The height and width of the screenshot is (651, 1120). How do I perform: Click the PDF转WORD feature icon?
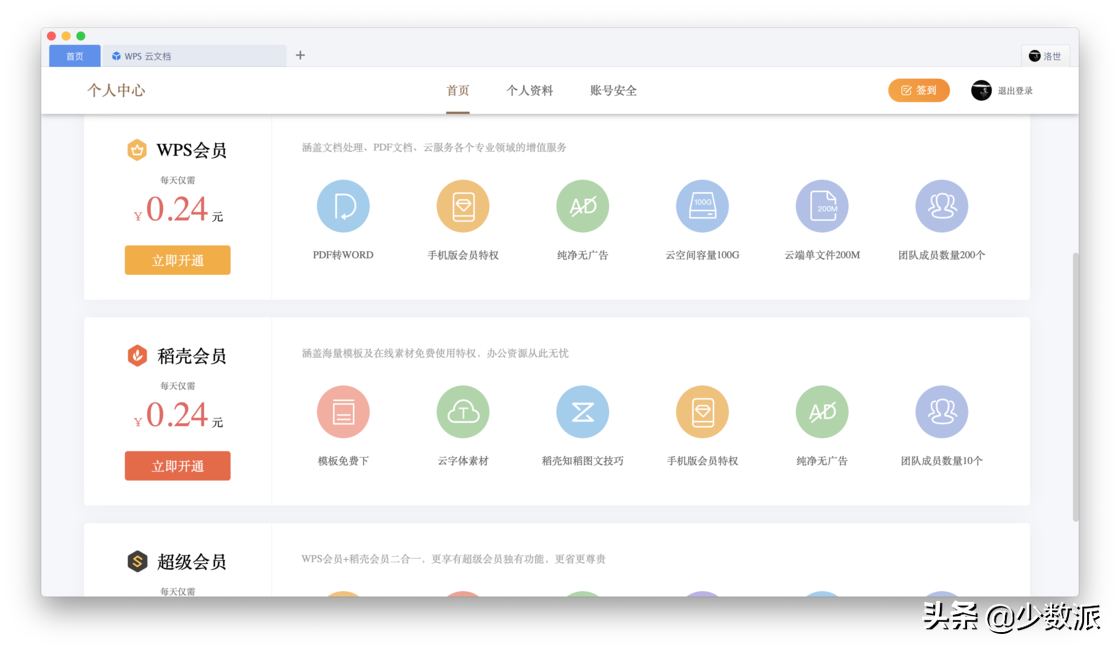343,207
